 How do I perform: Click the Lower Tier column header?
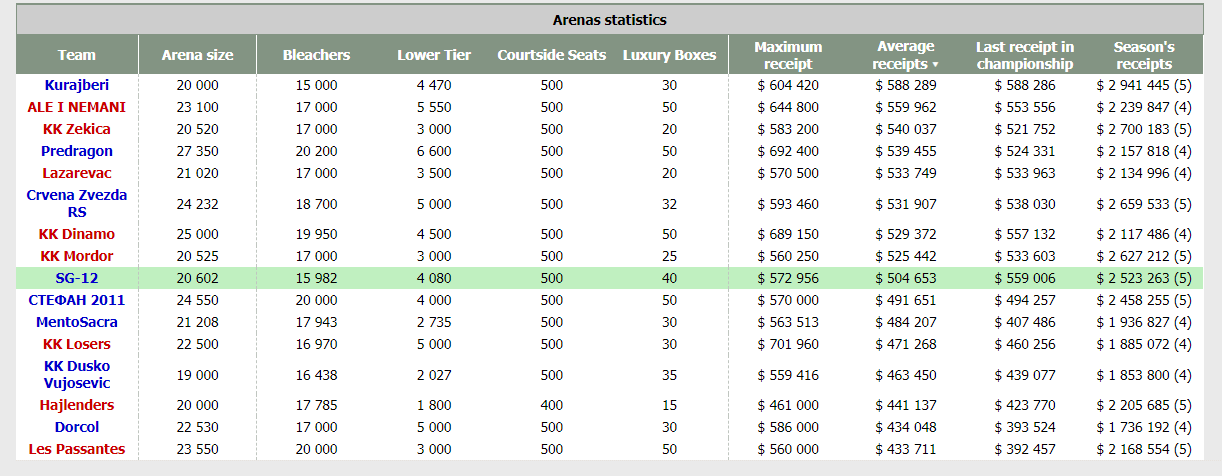(x=434, y=55)
